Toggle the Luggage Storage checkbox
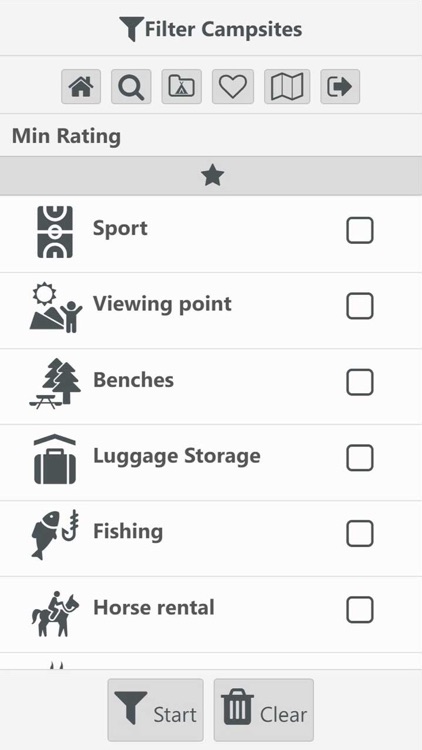Viewport: 422px width, 750px height. (x=360, y=458)
